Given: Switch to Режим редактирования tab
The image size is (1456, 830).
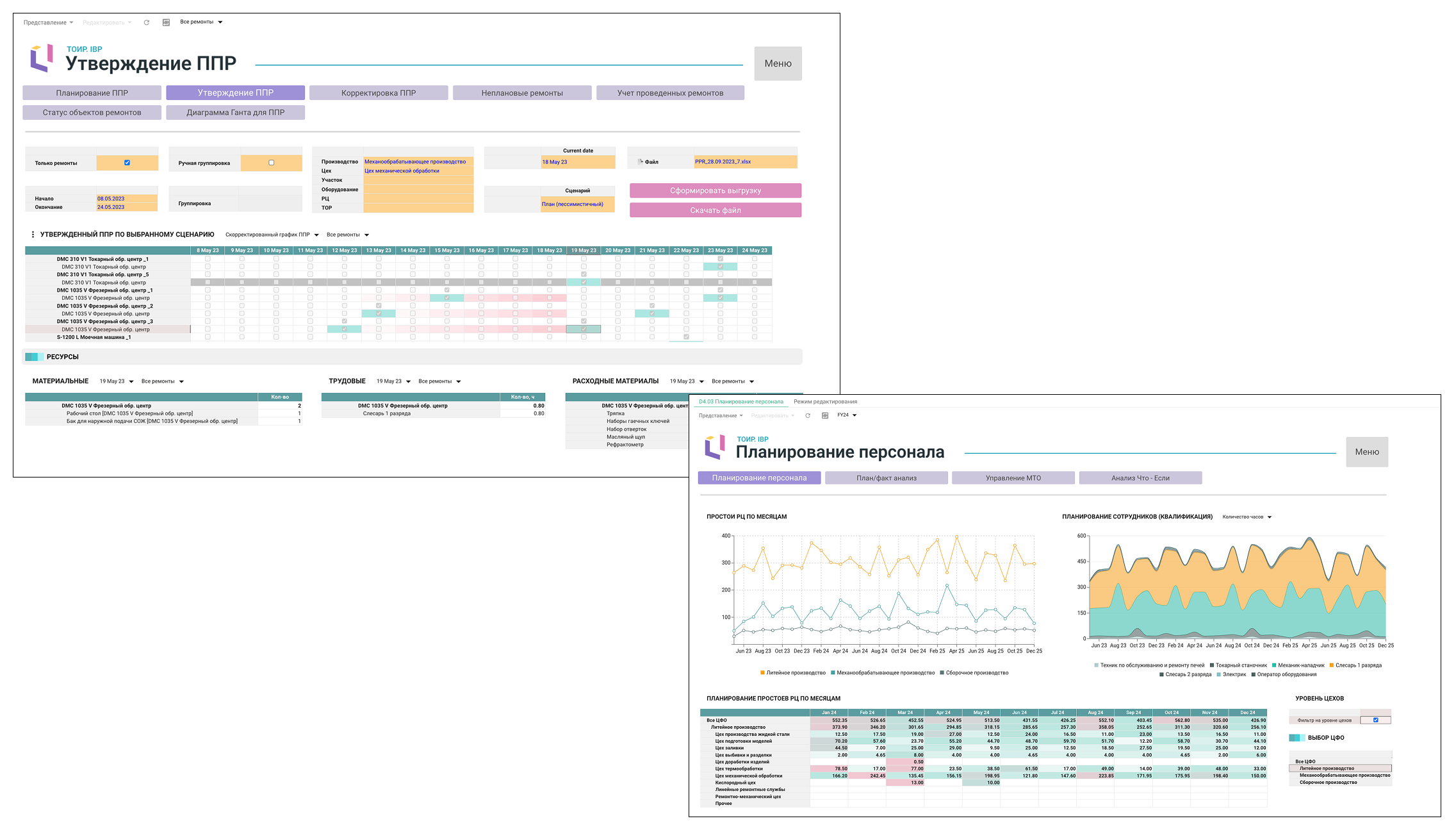Looking at the screenshot, I should (825, 402).
